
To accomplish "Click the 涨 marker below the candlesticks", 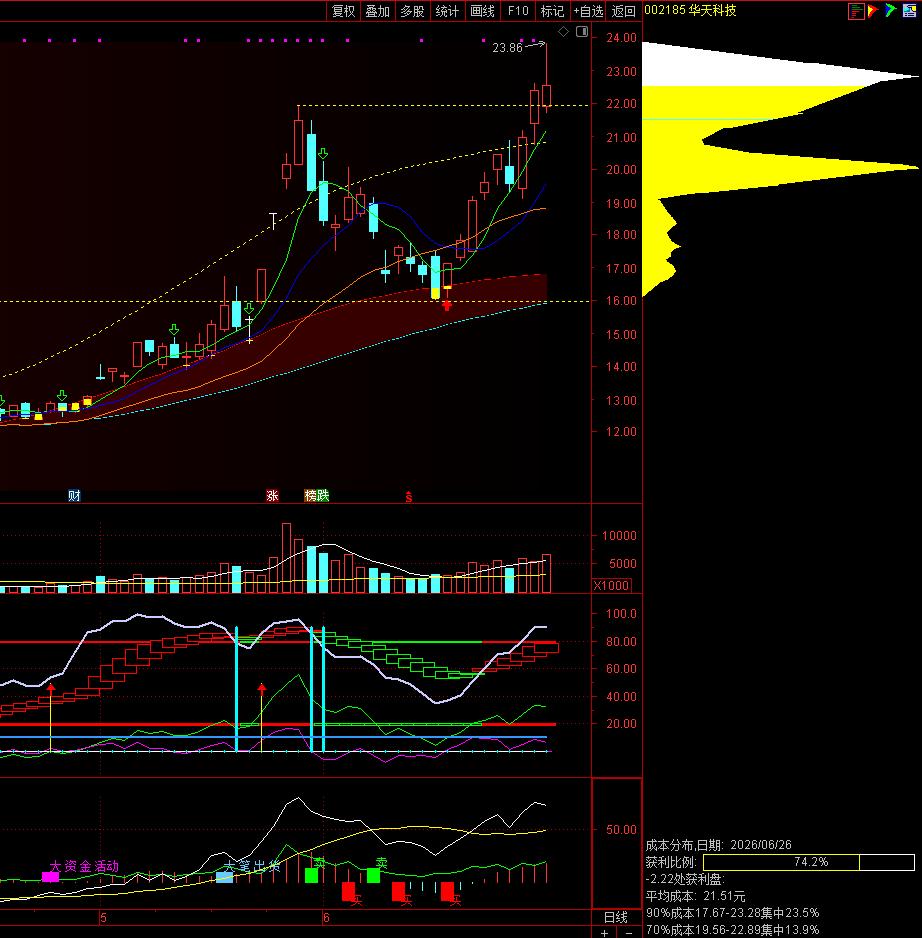I will point(272,495).
